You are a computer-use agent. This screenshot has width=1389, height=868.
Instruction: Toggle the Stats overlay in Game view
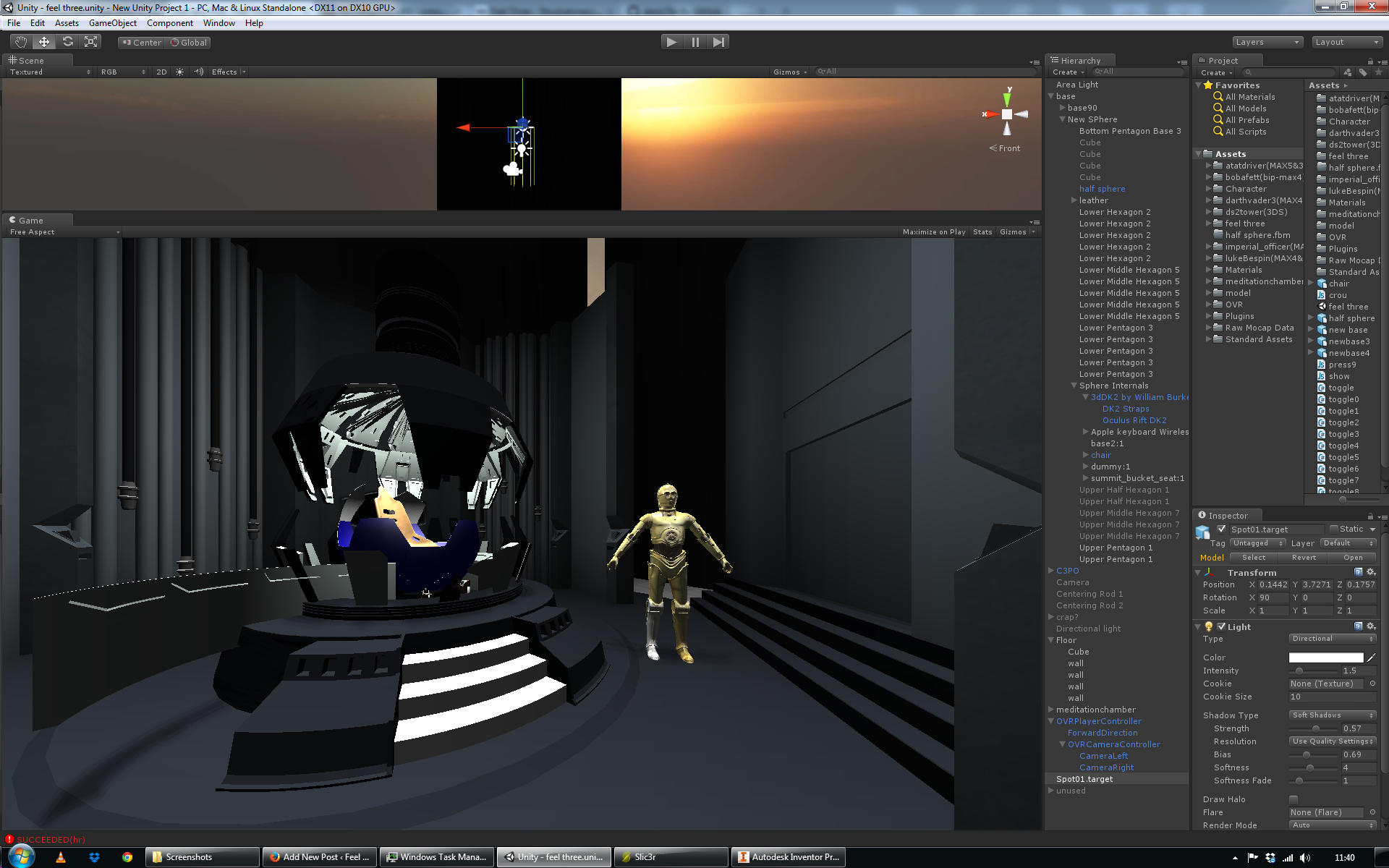982,231
